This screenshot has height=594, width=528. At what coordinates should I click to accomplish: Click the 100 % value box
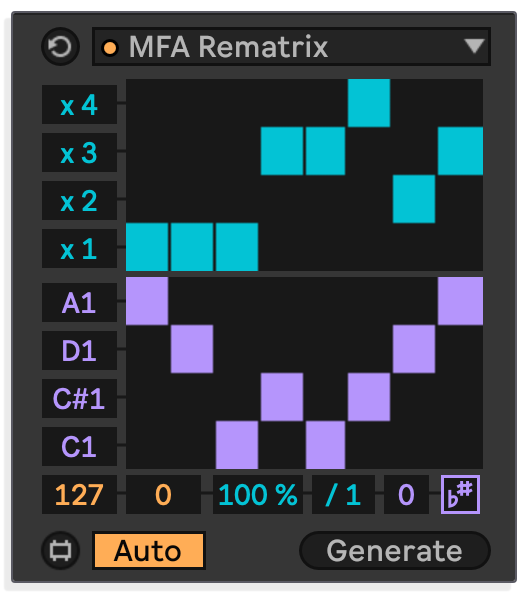258,494
